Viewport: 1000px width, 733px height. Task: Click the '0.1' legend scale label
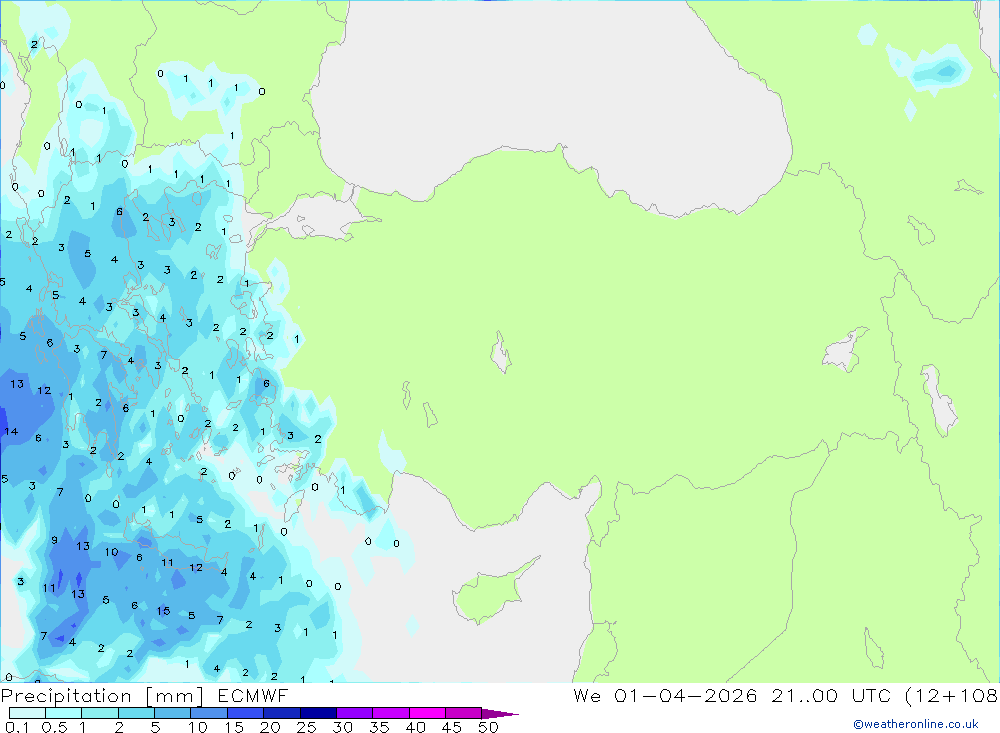click(17, 727)
